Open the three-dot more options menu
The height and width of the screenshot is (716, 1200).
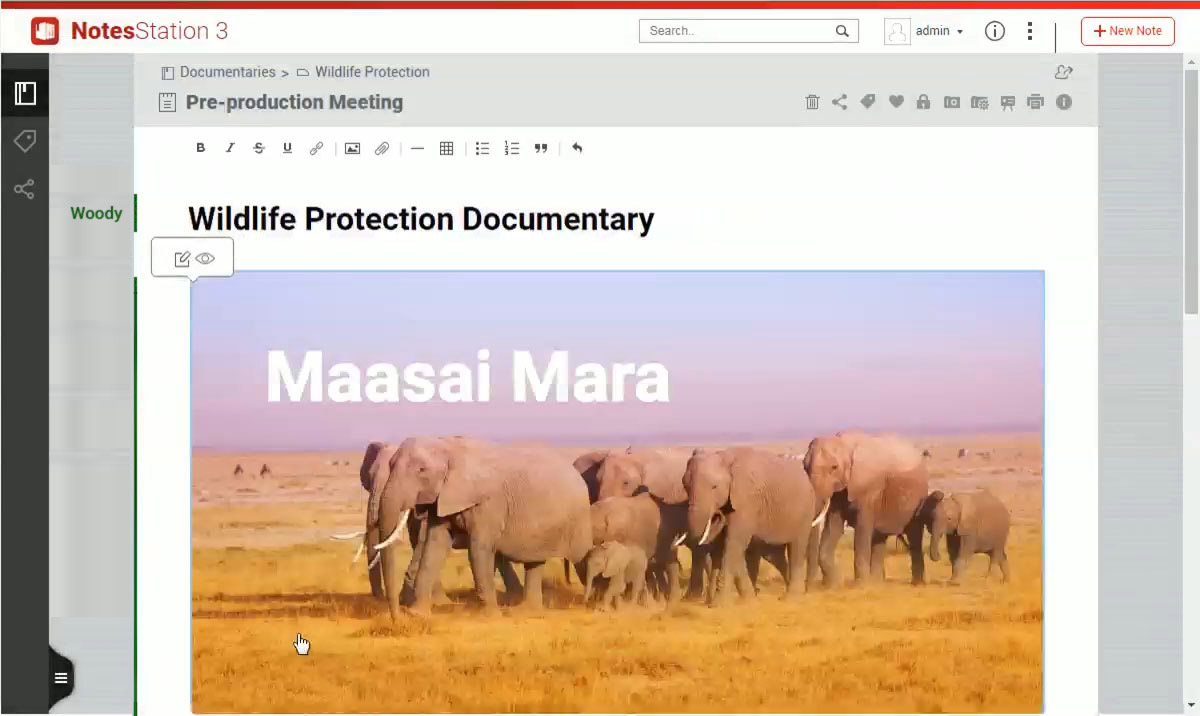click(1029, 31)
